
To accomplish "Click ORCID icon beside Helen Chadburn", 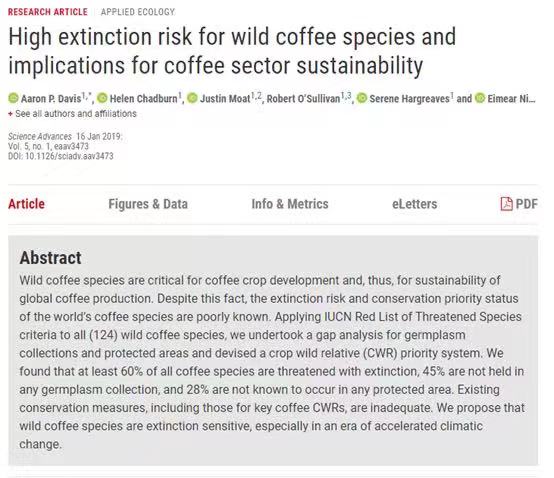I will point(102,98).
